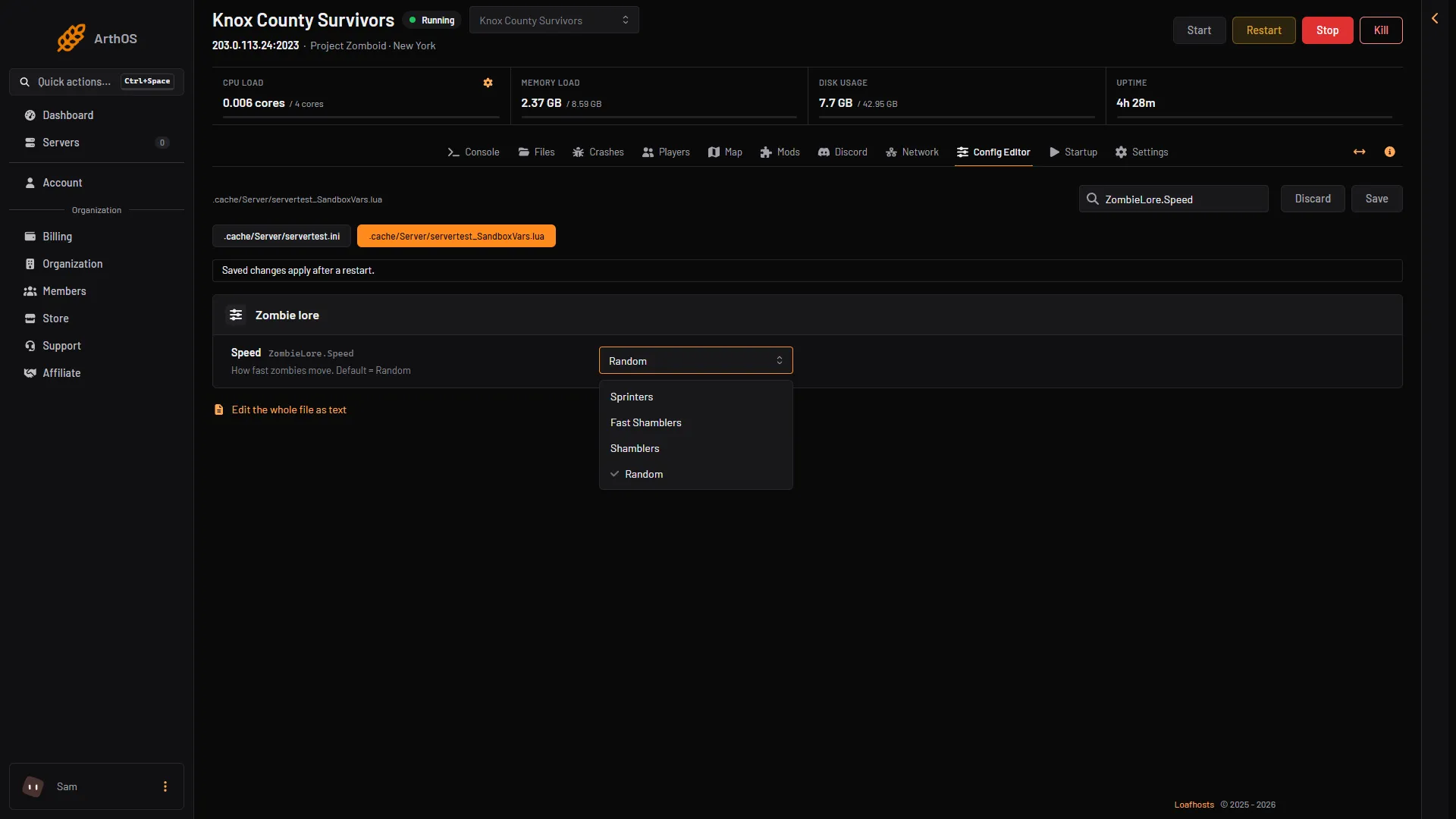
Task: Open the Crashes tab
Action: 598,152
